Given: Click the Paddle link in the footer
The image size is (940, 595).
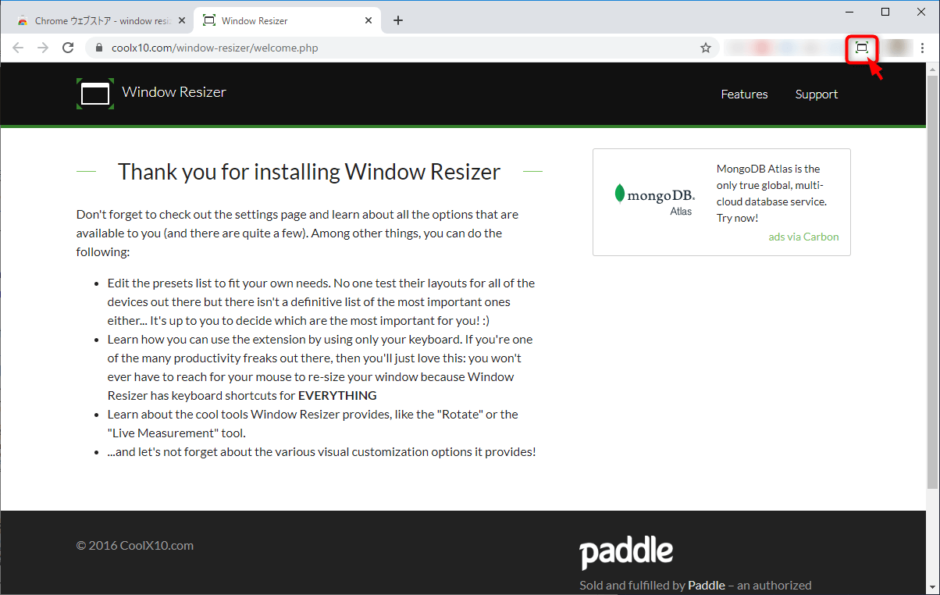Looking at the screenshot, I should point(706,584).
